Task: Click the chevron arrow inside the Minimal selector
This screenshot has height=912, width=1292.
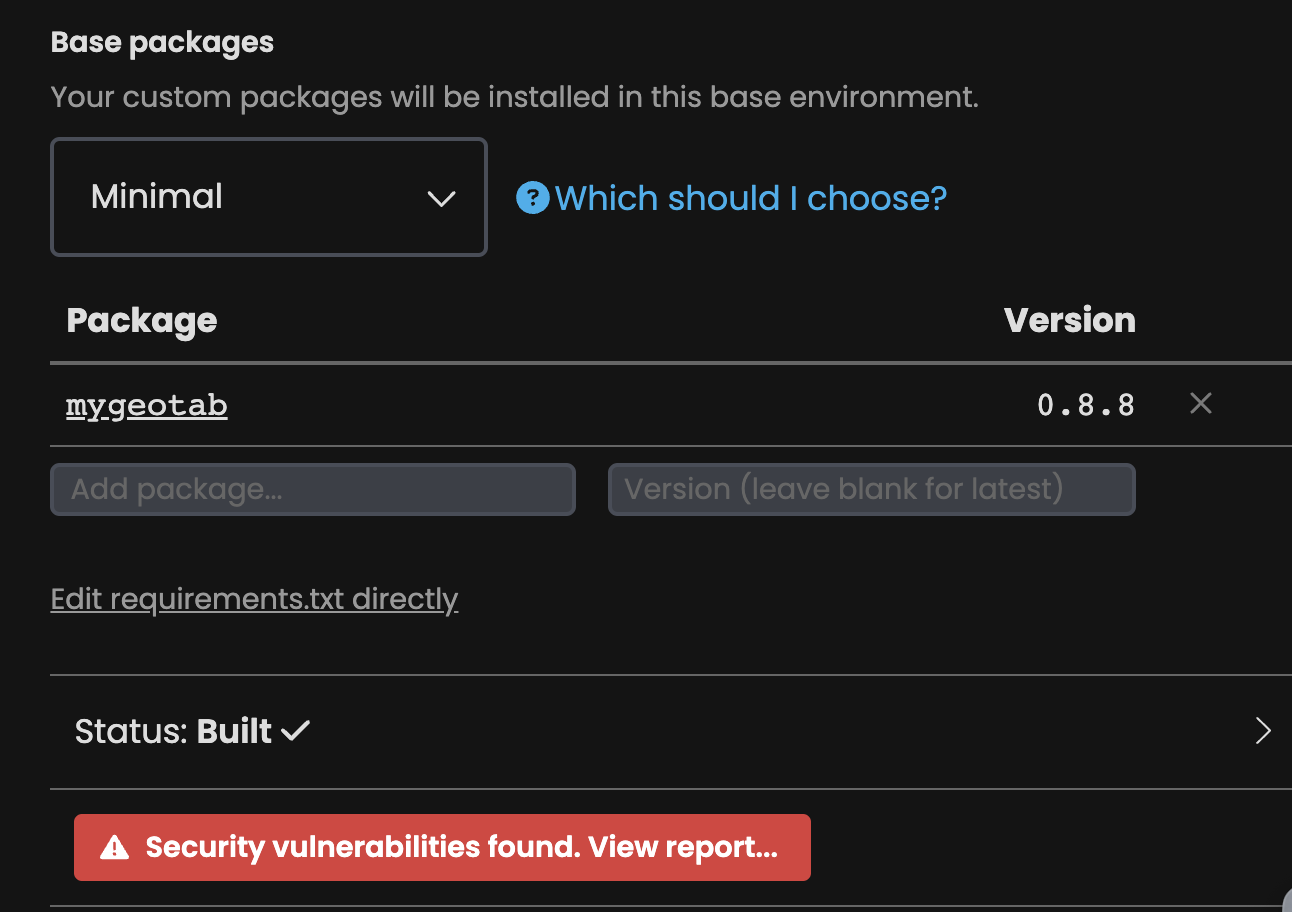Action: tap(441, 198)
